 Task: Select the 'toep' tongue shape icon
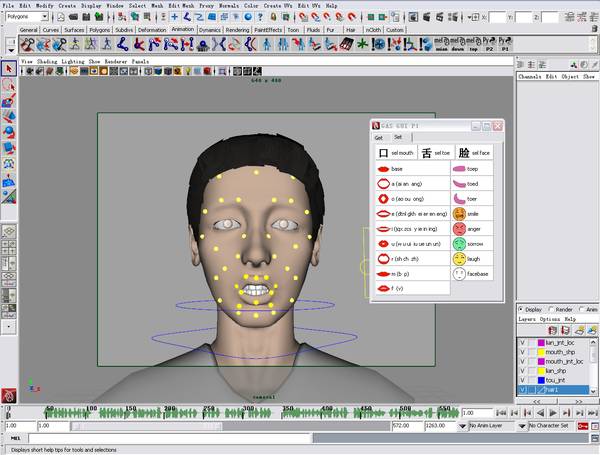pos(459,169)
